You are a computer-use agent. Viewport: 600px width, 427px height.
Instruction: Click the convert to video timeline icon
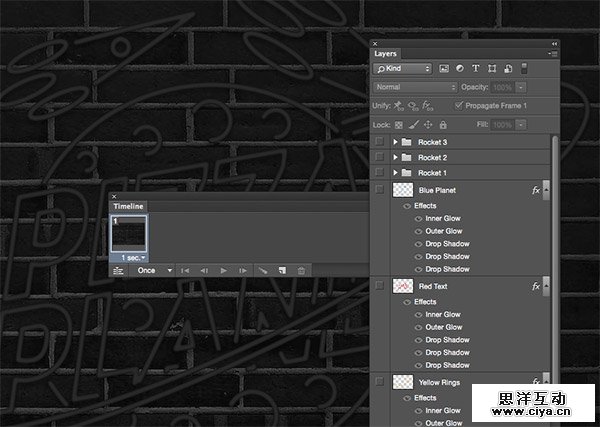click(x=119, y=270)
